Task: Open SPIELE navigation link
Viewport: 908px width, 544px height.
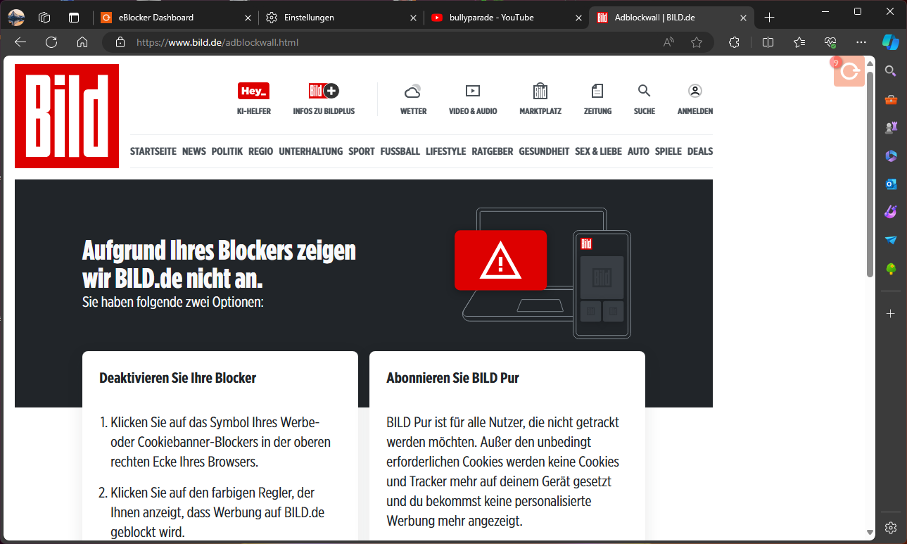Action: (668, 151)
